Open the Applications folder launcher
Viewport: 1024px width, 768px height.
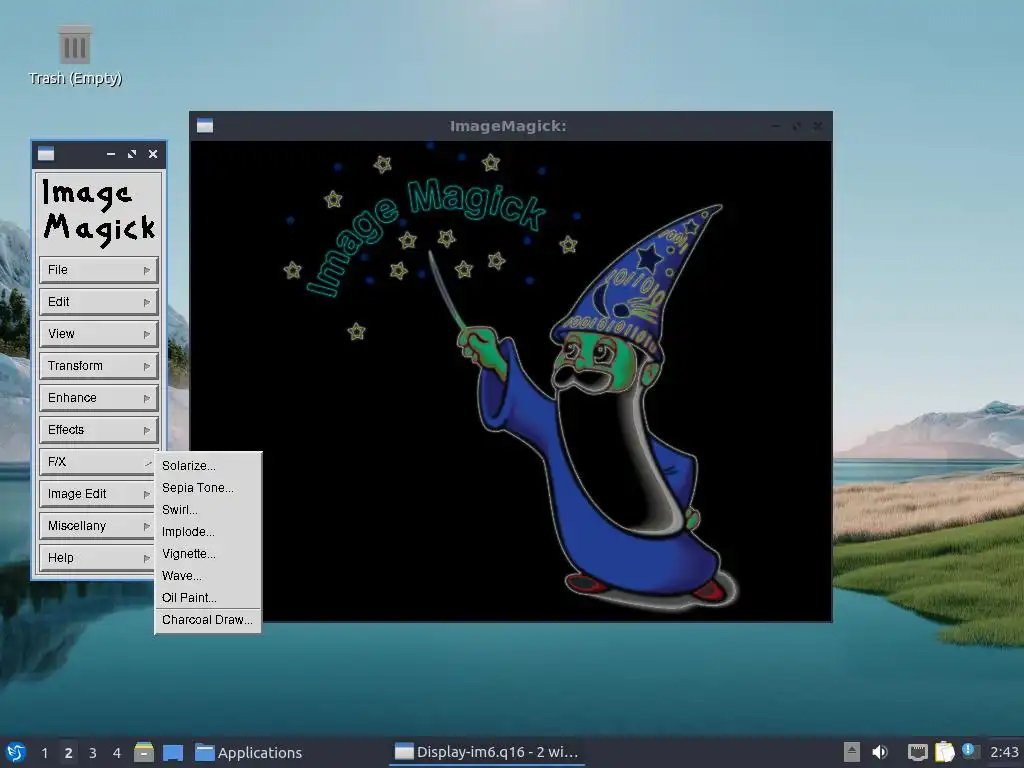[x=249, y=752]
